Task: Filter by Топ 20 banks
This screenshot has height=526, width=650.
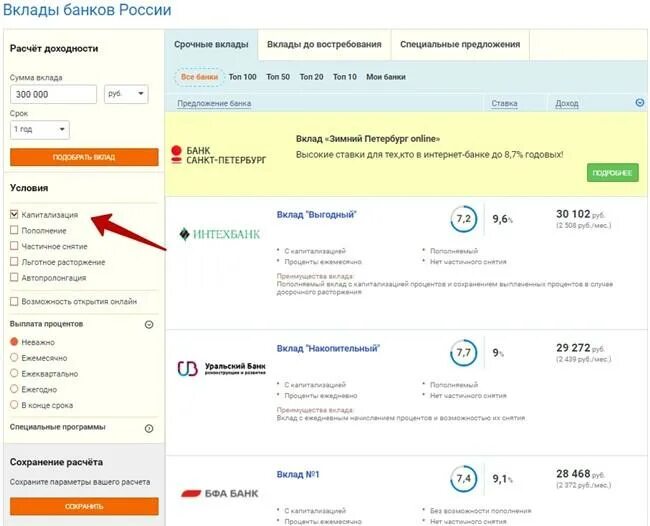Action: (x=311, y=77)
